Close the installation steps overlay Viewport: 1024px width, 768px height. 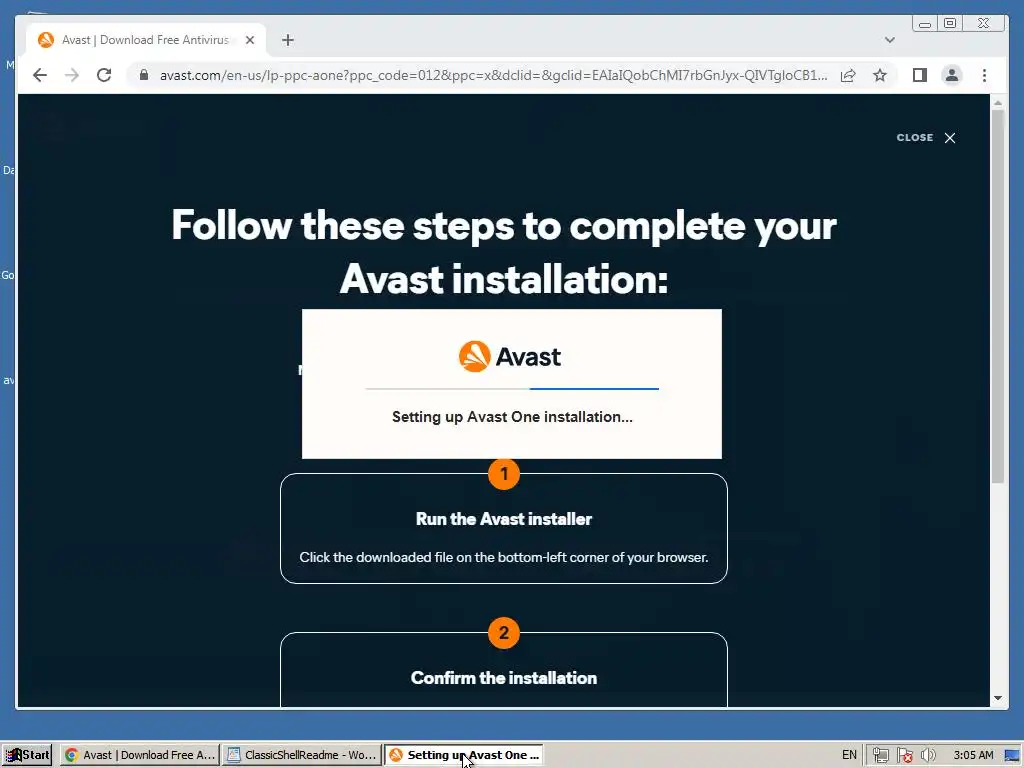pyautogui.click(x=926, y=137)
